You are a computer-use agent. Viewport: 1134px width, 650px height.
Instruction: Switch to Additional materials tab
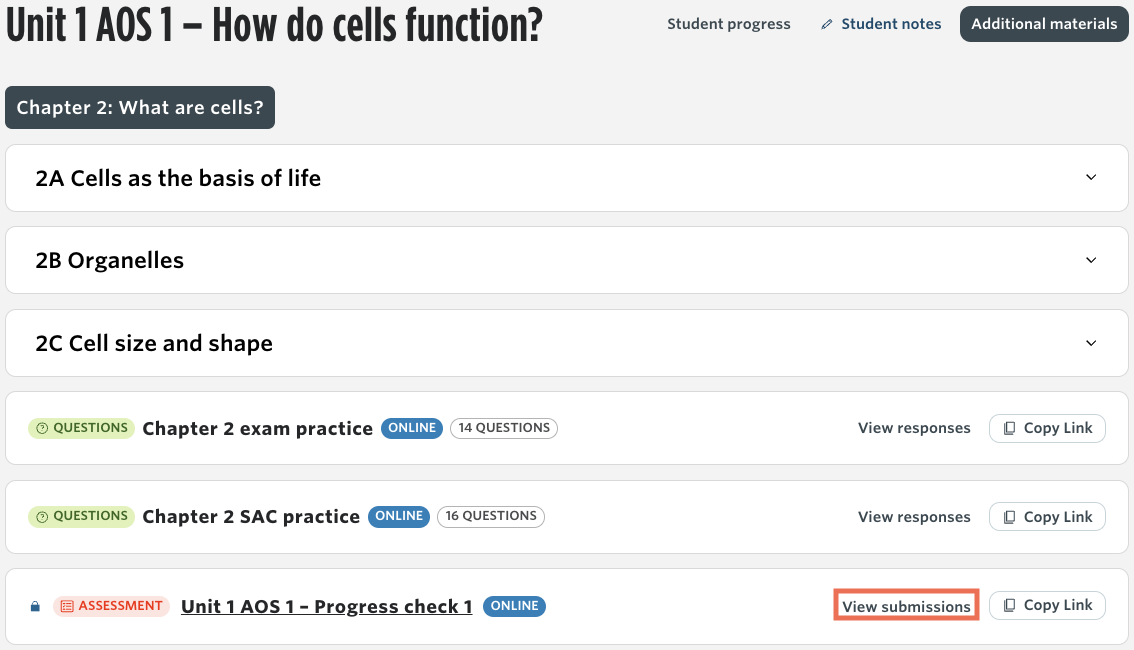(x=1044, y=24)
